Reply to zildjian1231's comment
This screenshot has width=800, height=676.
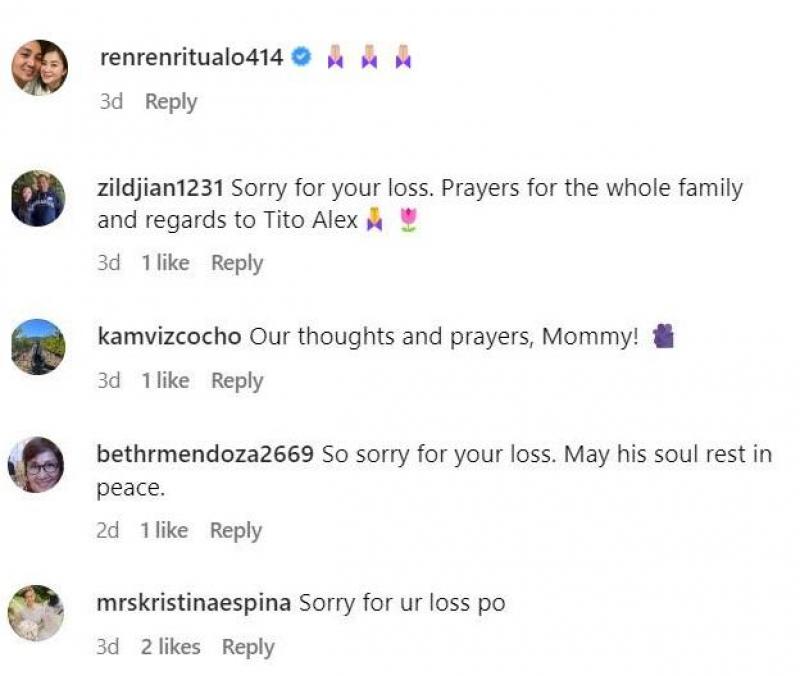pyautogui.click(x=237, y=263)
